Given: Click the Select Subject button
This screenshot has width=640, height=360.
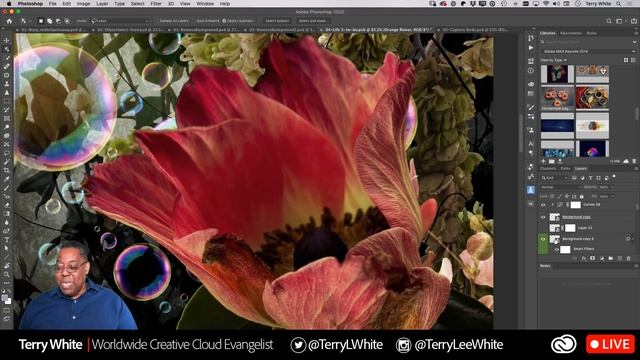Looking at the screenshot, I should [x=277, y=21].
